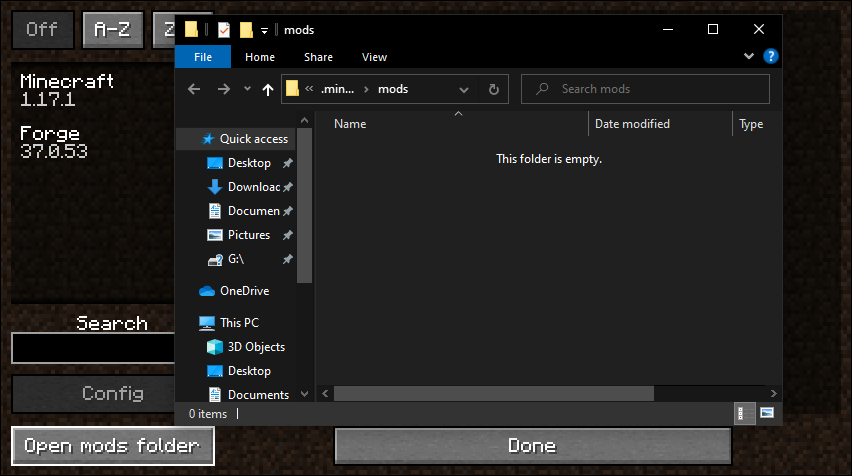Image resolution: width=852 pixels, height=476 pixels.
Task: Click horizontal scroll left arrow
Action: click(x=325, y=393)
